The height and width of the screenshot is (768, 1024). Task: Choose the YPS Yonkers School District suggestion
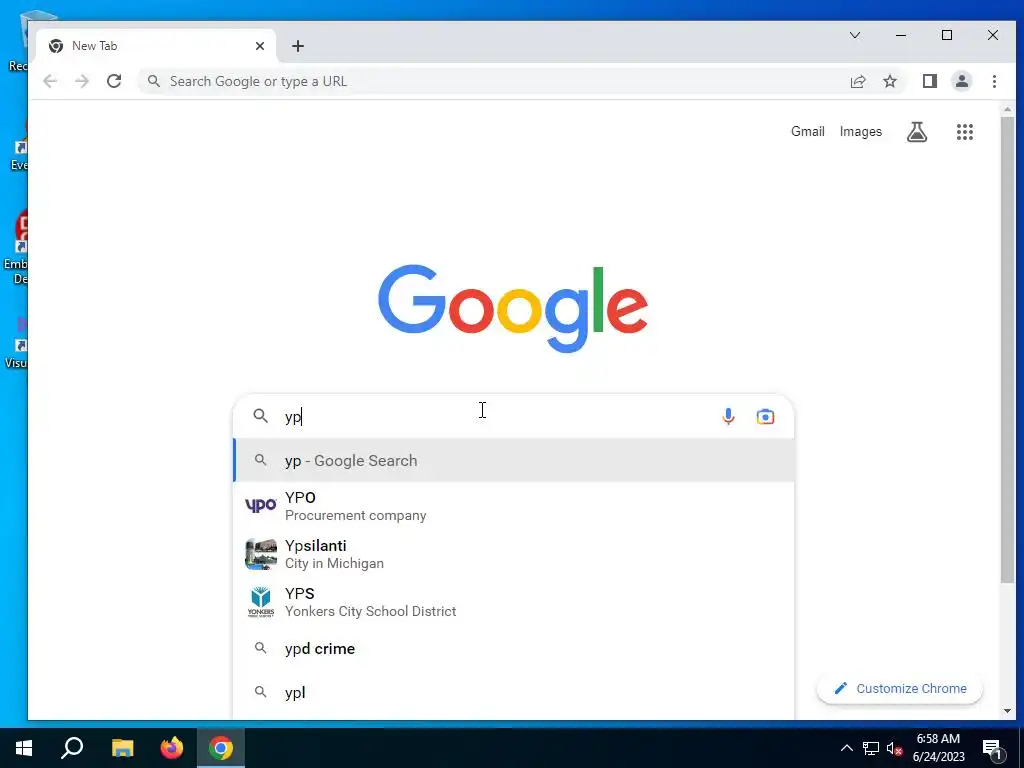point(514,602)
